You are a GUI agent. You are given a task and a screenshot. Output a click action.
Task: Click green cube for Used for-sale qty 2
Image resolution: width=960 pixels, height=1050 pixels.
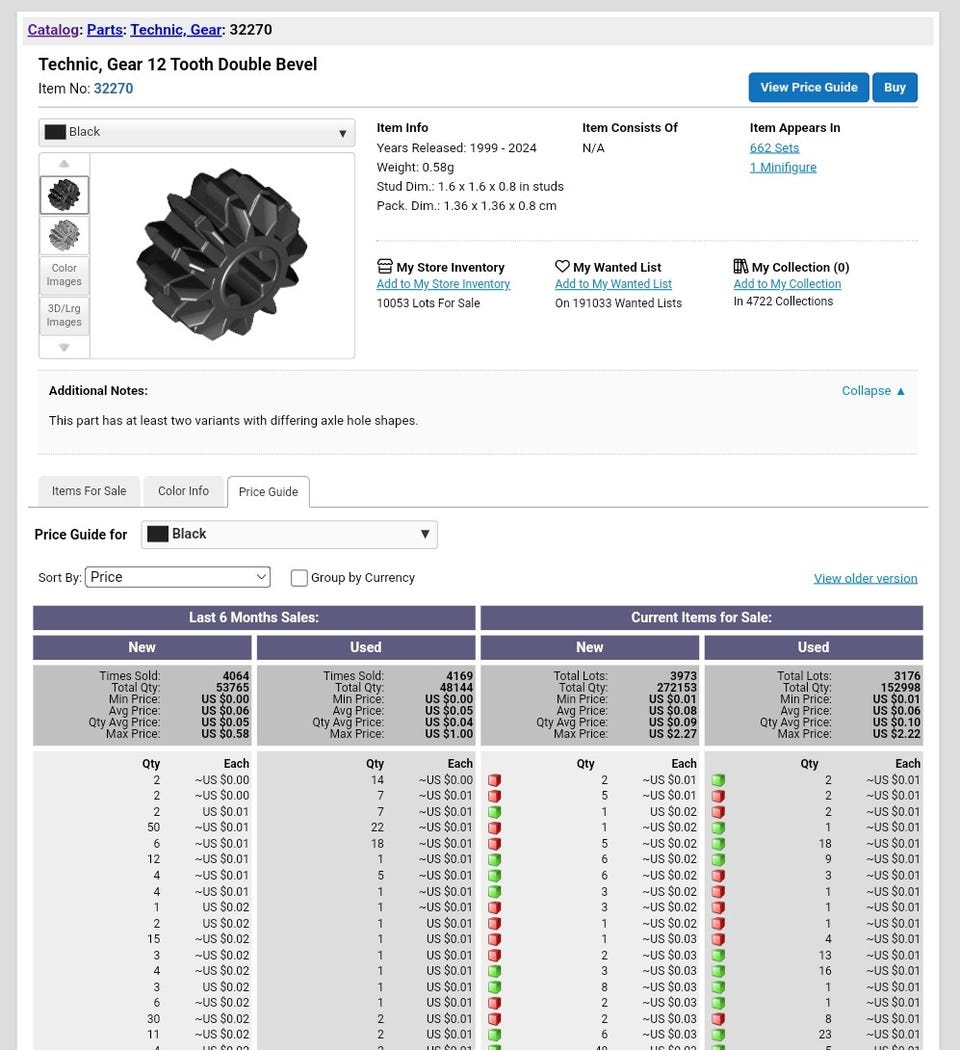pyautogui.click(x=718, y=780)
